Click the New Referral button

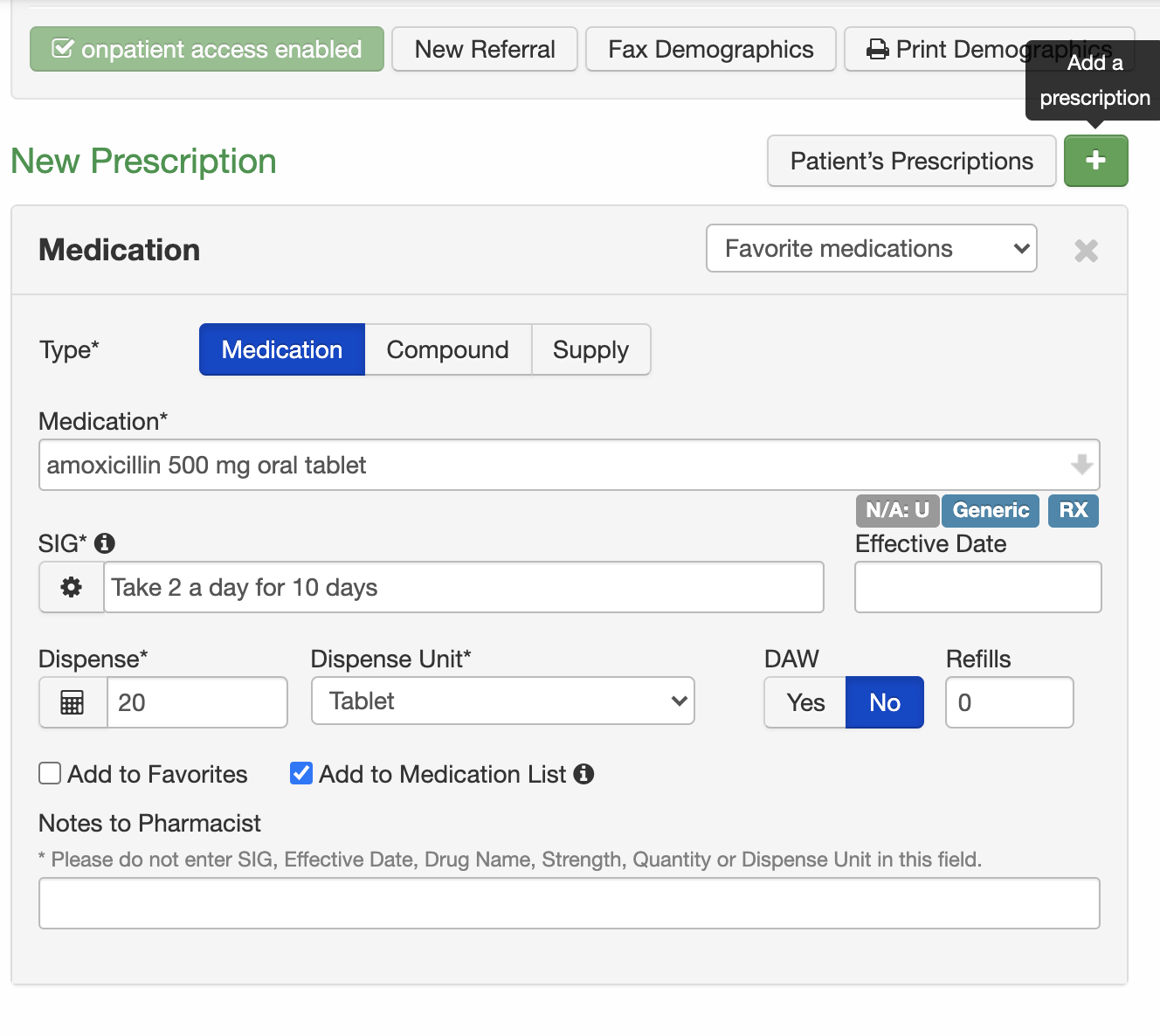pyautogui.click(x=485, y=49)
